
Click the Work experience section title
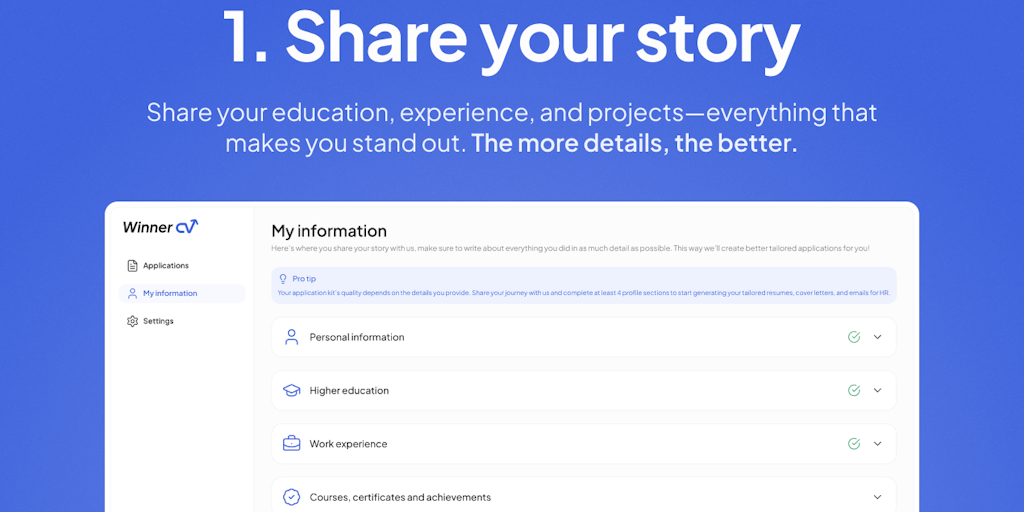point(348,444)
